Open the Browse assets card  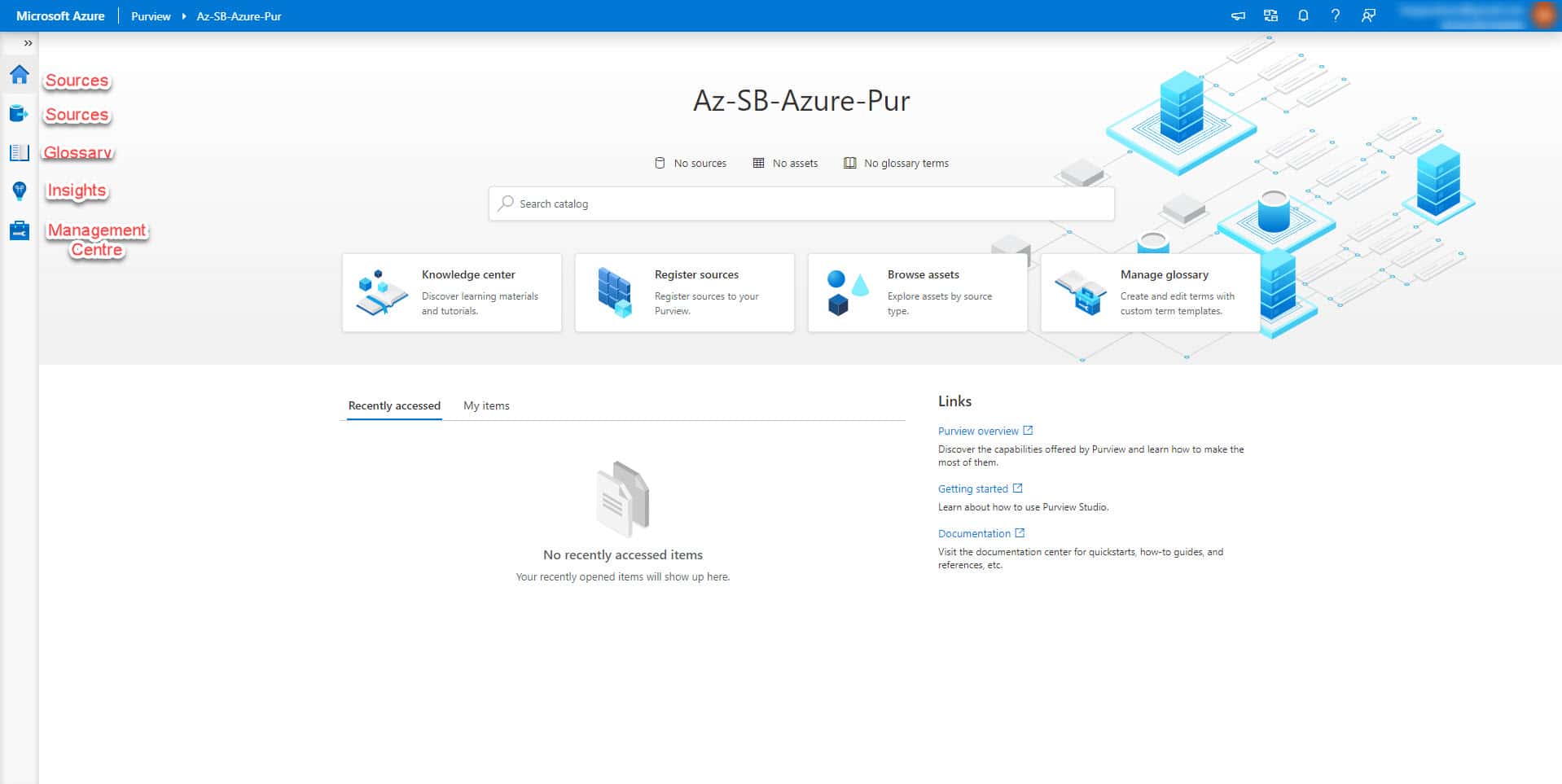pyautogui.click(x=918, y=292)
